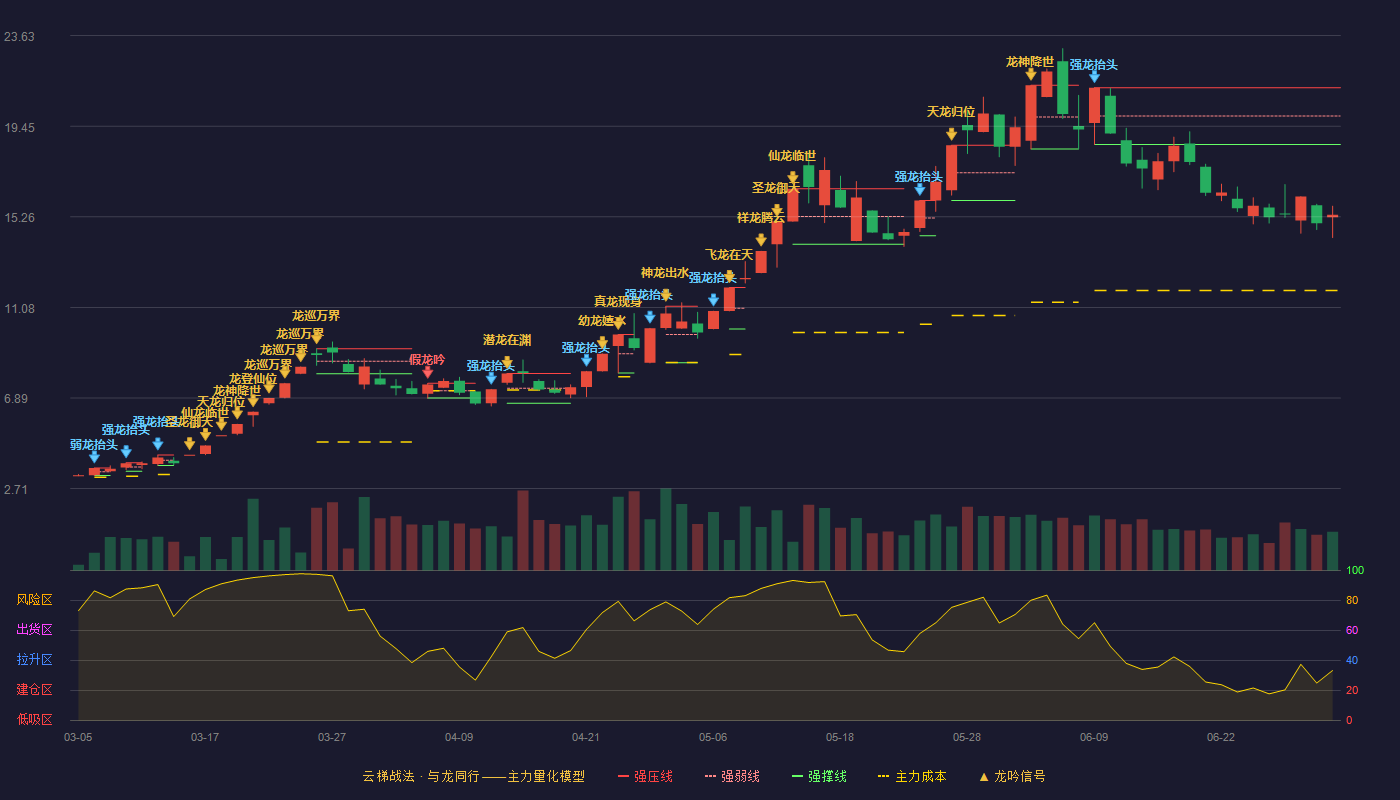Image resolution: width=1400 pixels, height=800 pixels.
Task: Click the 出货区 zone label
Action: (x=34, y=630)
